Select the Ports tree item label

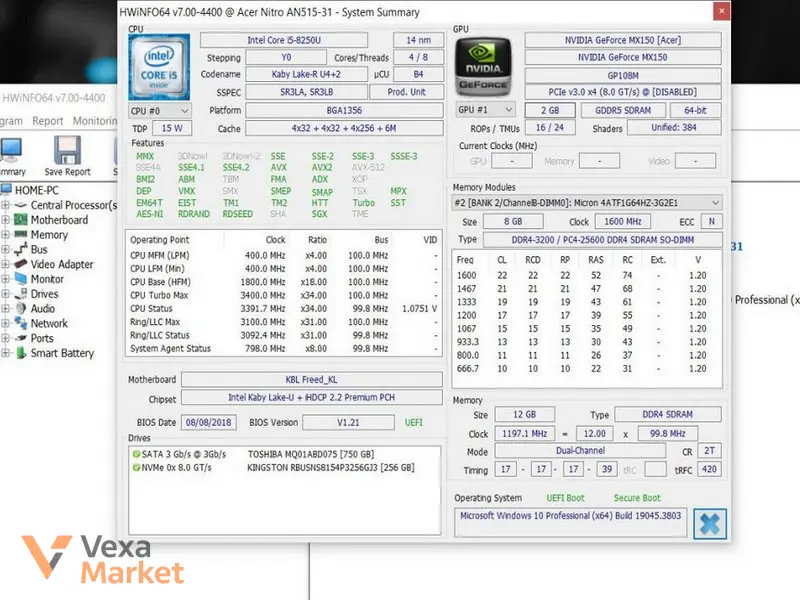coord(42,338)
